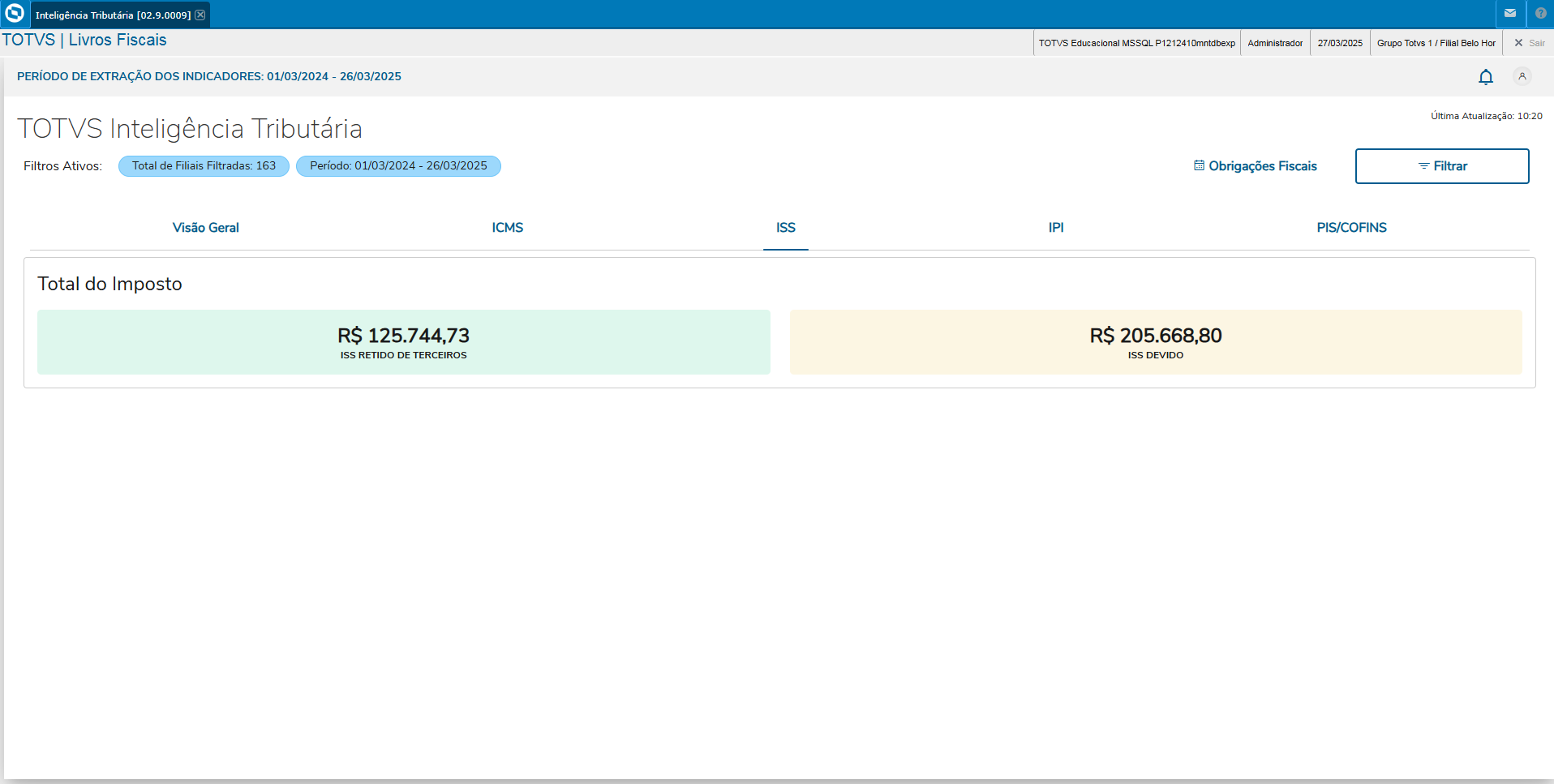The image size is (1554, 784).
Task: Open the Obrigações Fiscais link
Action: tap(1256, 166)
